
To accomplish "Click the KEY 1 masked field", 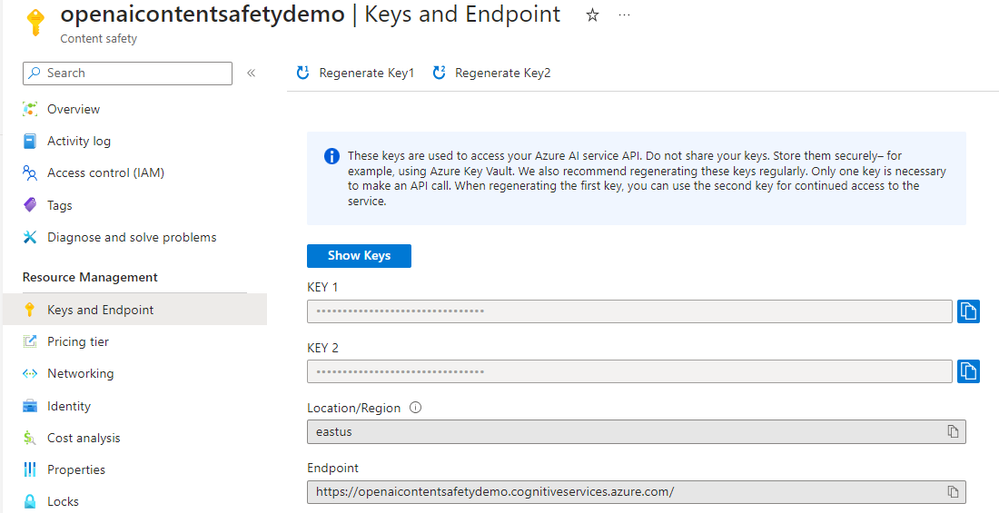I will pyautogui.click(x=629, y=311).
